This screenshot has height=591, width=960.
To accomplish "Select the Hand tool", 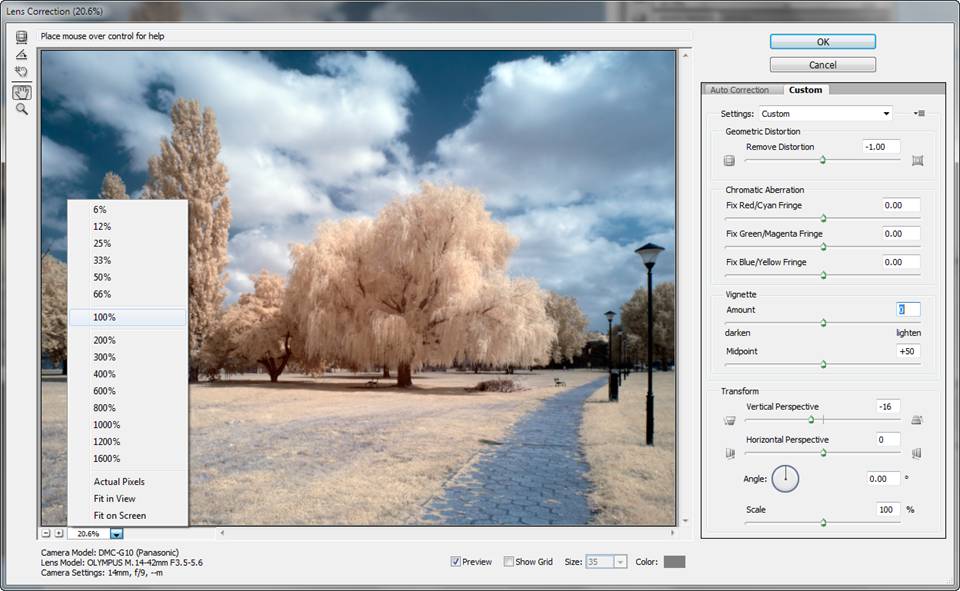I will pos(21,92).
